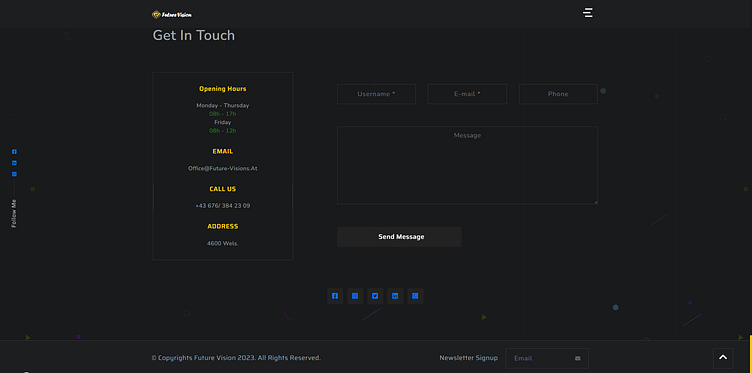Click the Friday label
Screen dimensions: 752x373
pos(223,122)
